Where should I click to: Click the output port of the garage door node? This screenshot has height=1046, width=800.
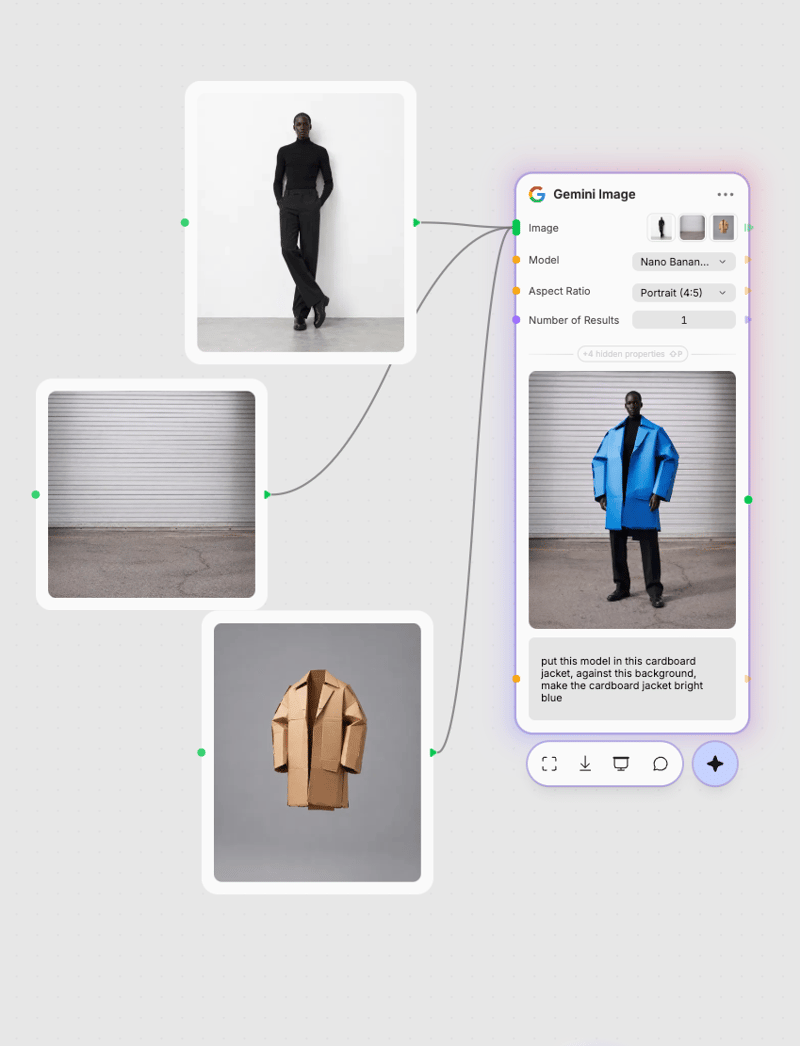point(267,494)
